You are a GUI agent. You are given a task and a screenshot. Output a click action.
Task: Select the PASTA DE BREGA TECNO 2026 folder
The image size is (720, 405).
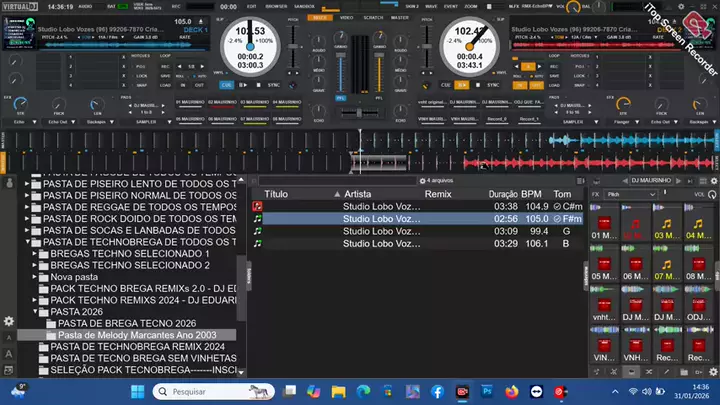[x=126, y=323]
